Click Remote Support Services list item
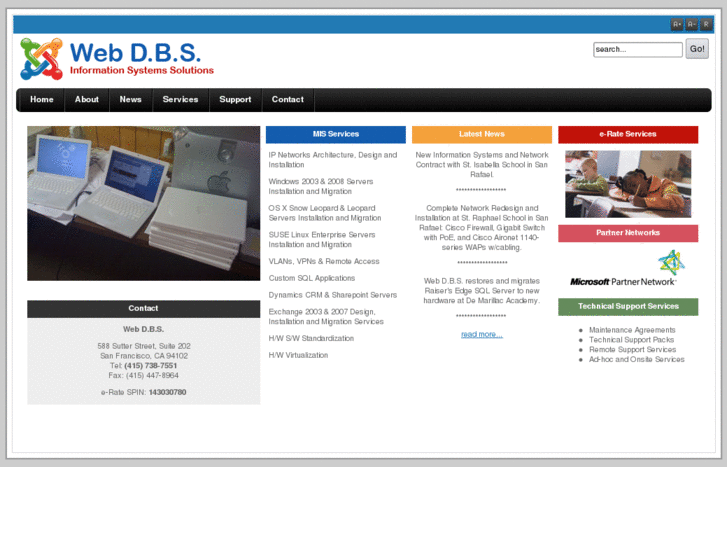The height and width of the screenshot is (545, 727). (x=632, y=350)
